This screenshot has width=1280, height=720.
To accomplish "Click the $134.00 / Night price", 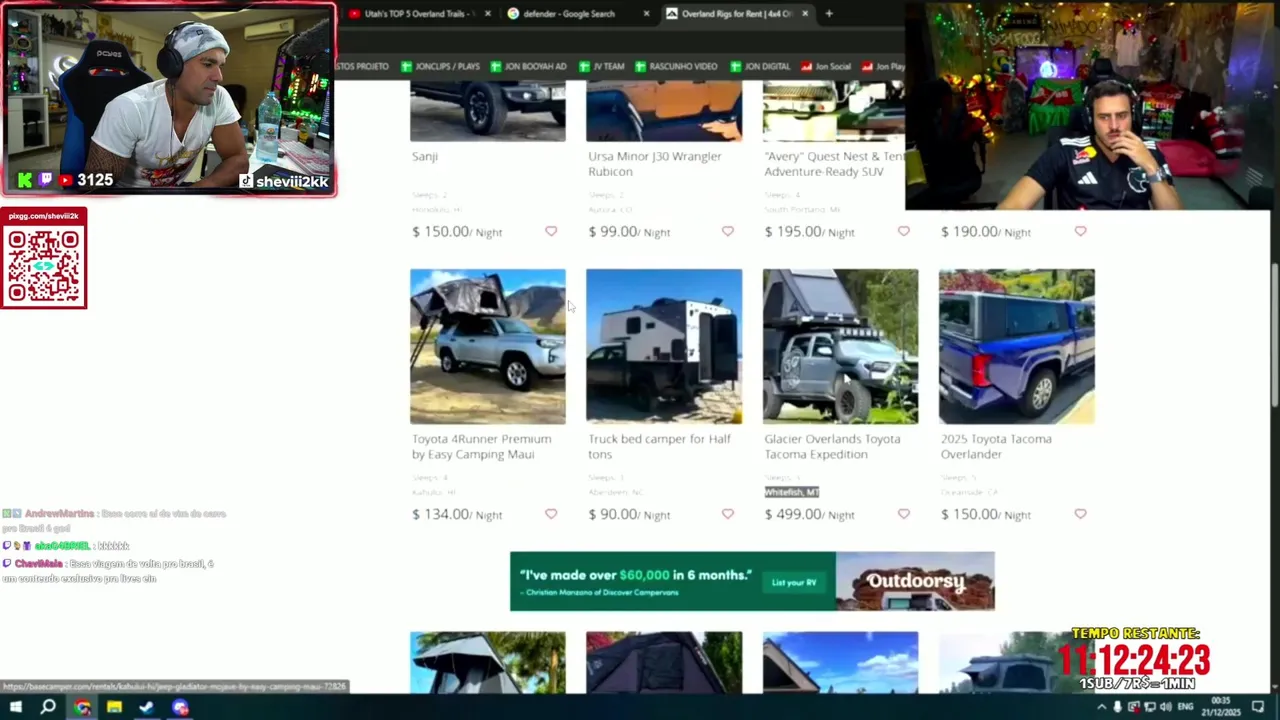I will (x=457, y=514).
